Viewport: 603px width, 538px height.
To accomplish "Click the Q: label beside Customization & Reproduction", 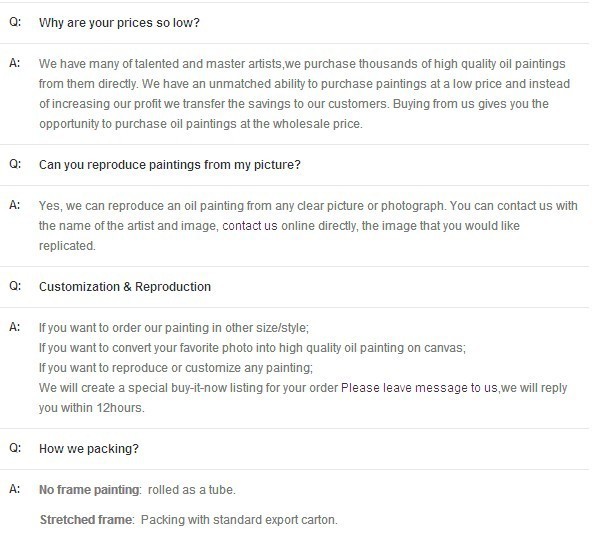I will pyautogui.click(x=15, y=286).
